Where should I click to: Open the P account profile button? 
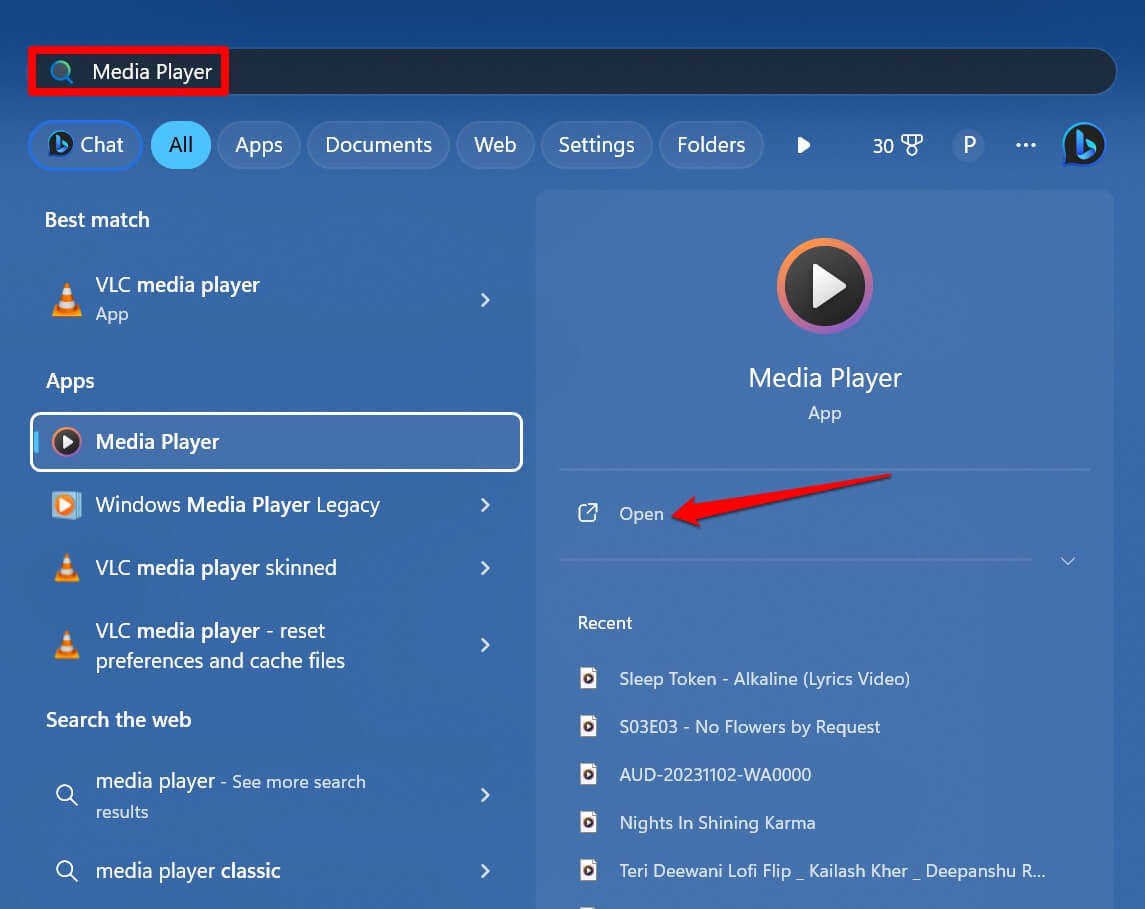point(969,145)
